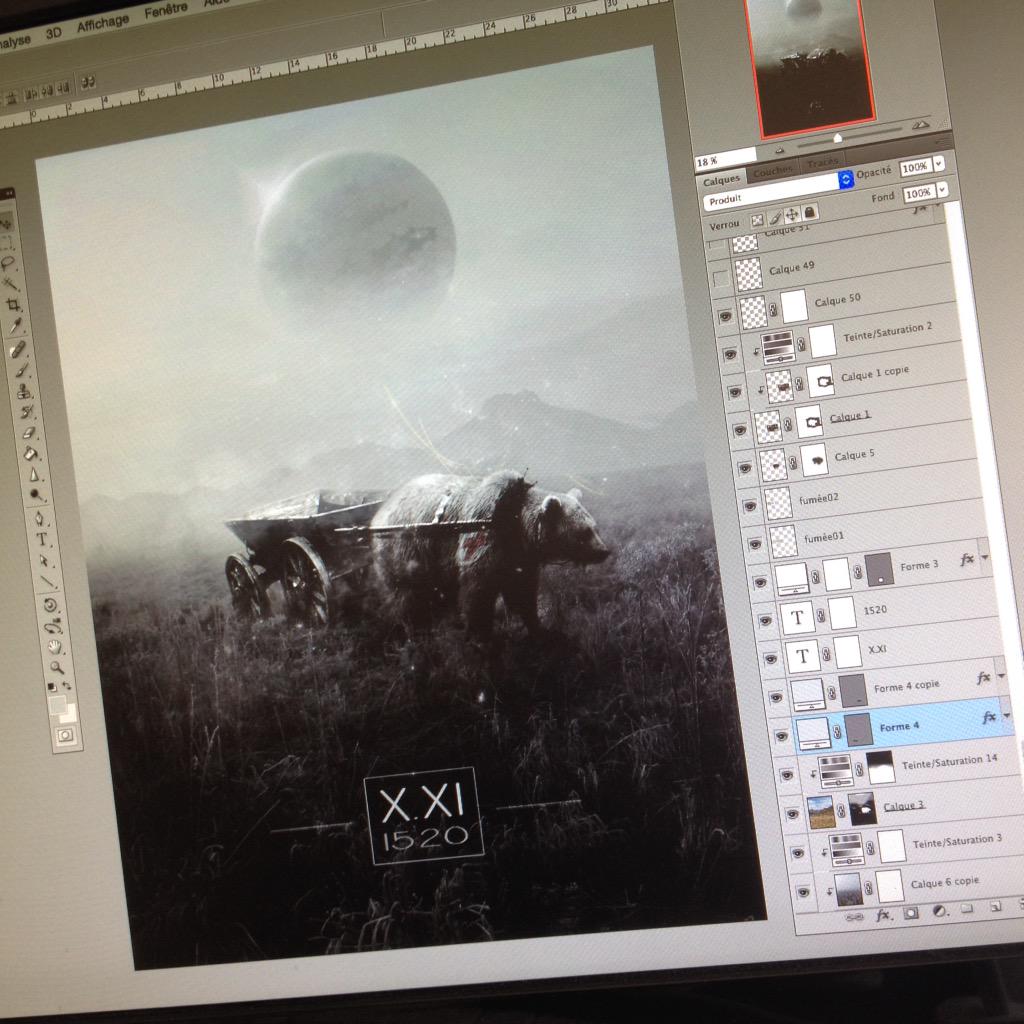Toggle lock position

click(x=792, y=215)
